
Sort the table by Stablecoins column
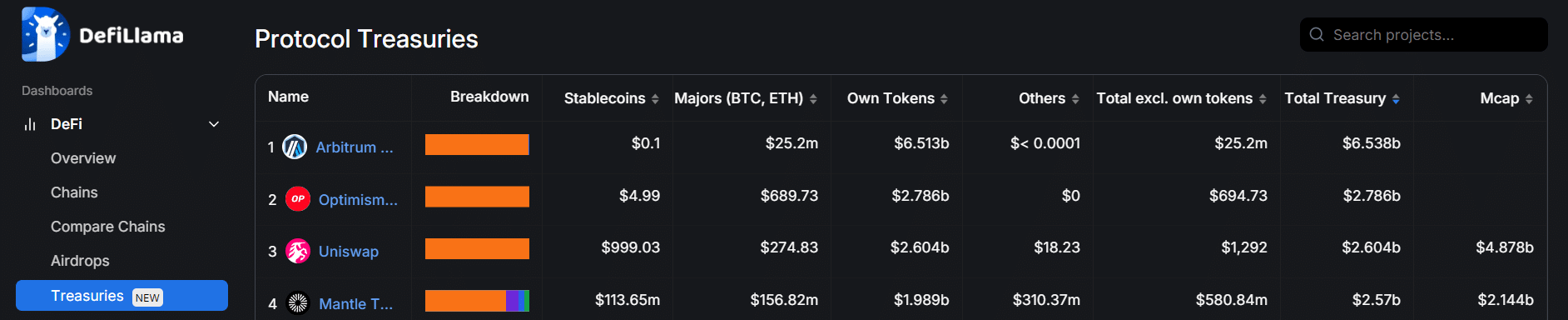click(655, 99)
